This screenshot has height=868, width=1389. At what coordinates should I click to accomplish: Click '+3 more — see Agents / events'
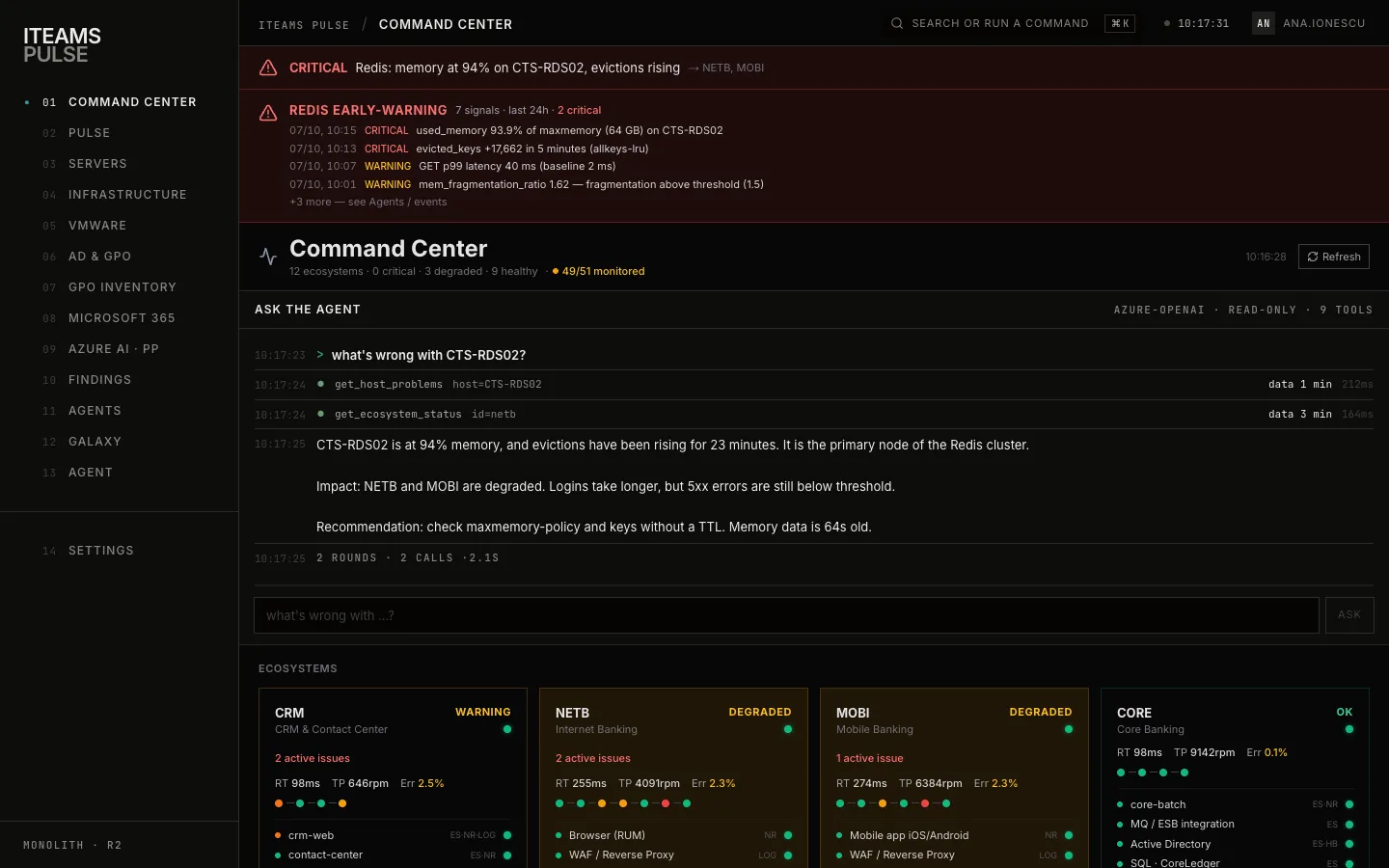tap(368, 202)
